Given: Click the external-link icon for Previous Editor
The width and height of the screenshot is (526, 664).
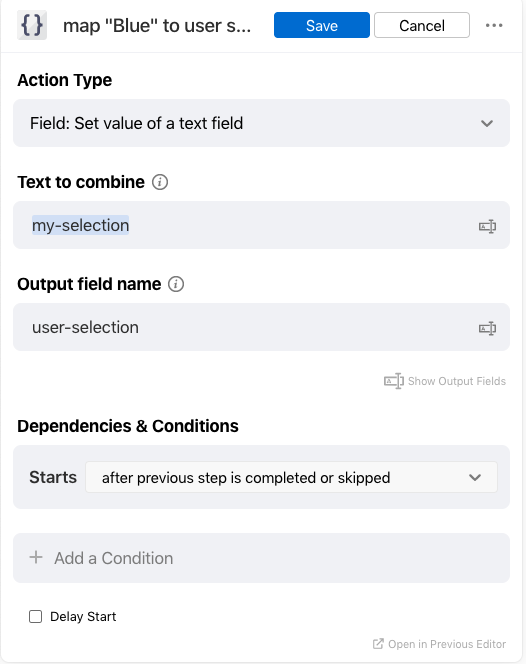Looking at the screenshot, I should (378, 644).
